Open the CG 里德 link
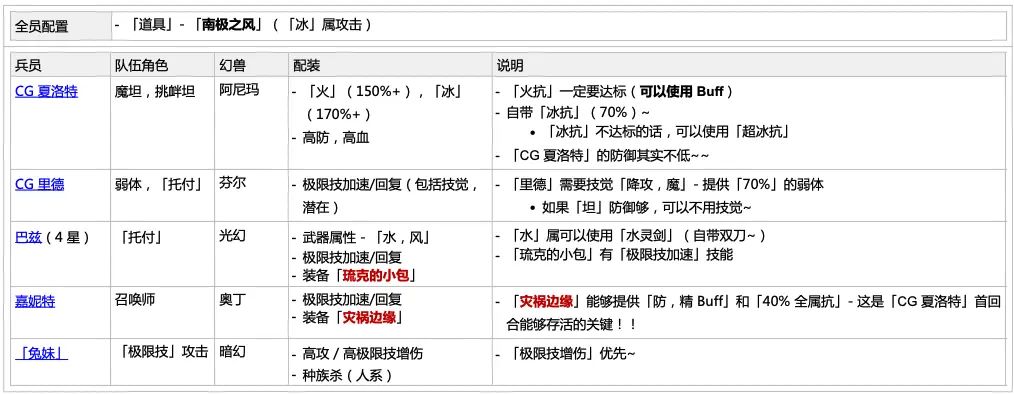Image resolution: width=1014 pixels, height=394 pixels. click(39, 184)
